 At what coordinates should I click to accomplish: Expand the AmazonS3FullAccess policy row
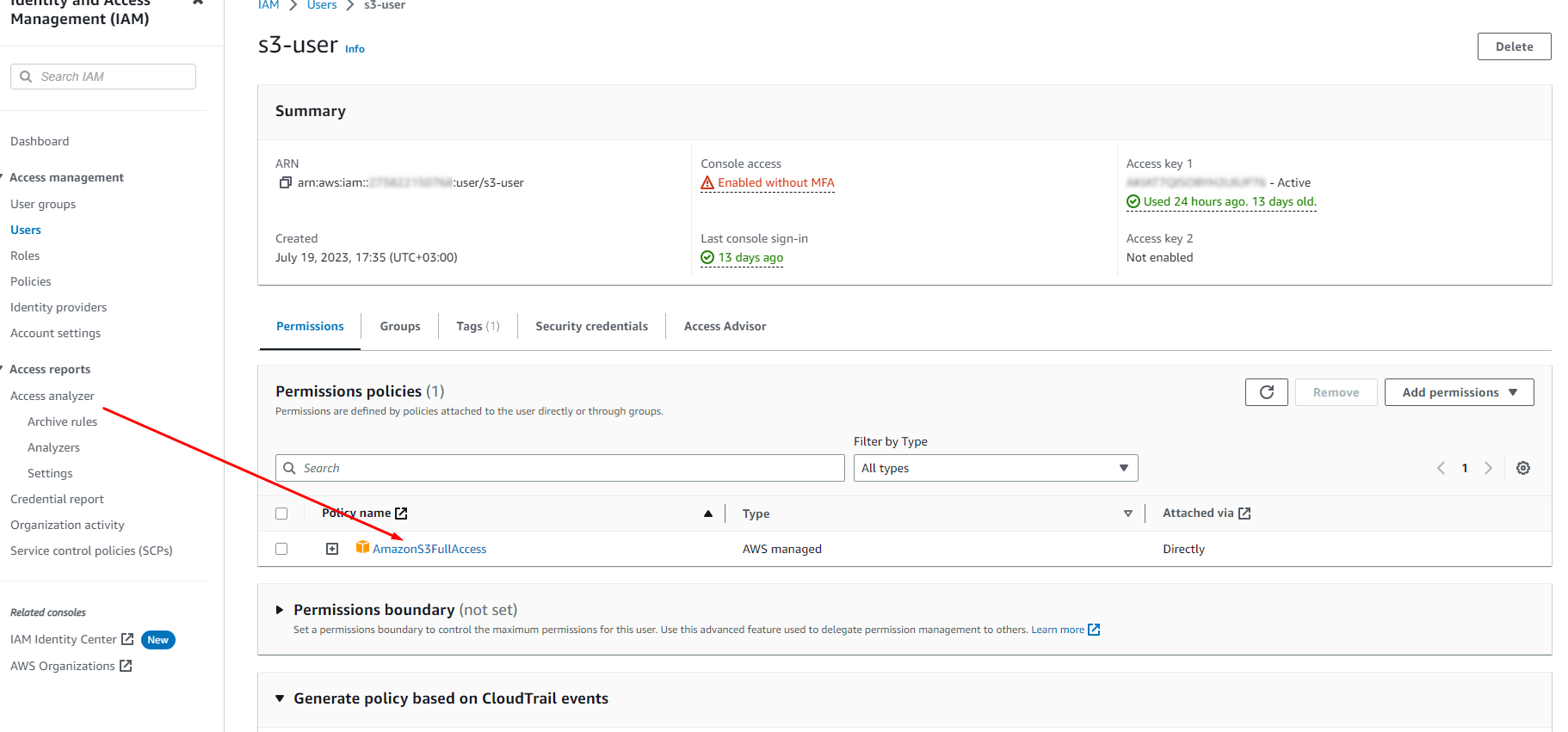[332, 549]
